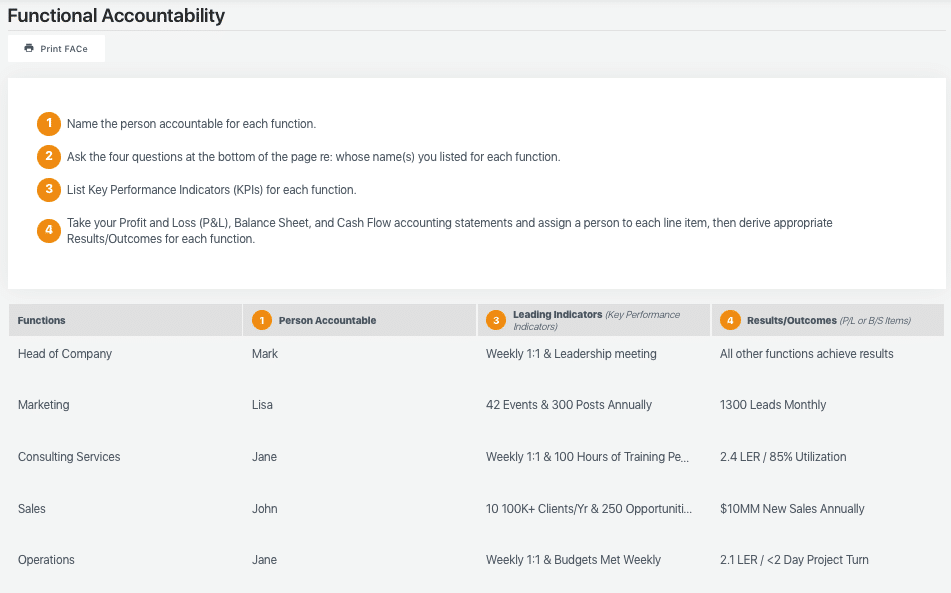951x593 pixels.
Task: Edit Mark in the Head of Company row
Action: click(x=265, y=353)
